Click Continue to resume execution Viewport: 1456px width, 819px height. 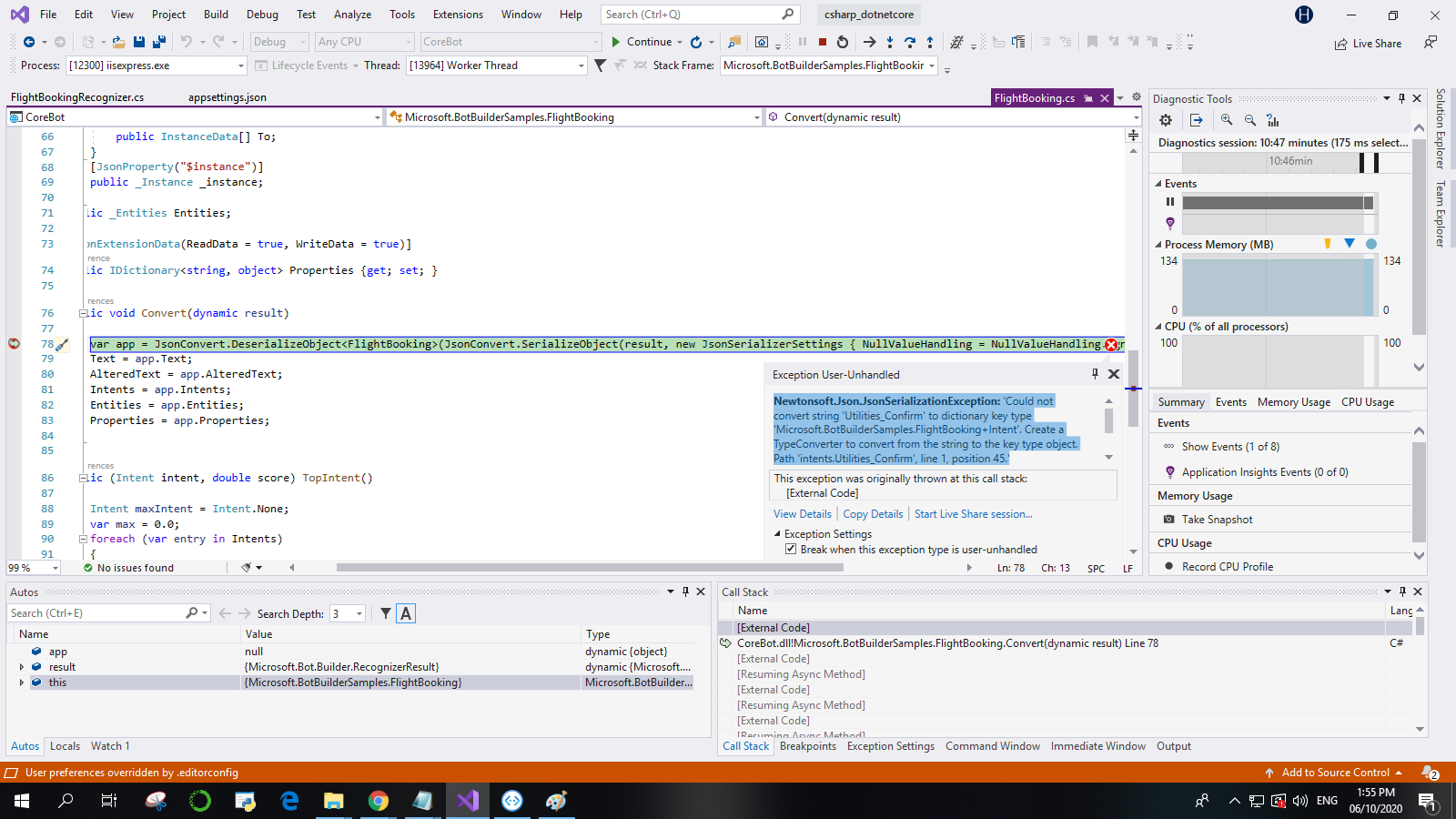[x=642, y=42]
